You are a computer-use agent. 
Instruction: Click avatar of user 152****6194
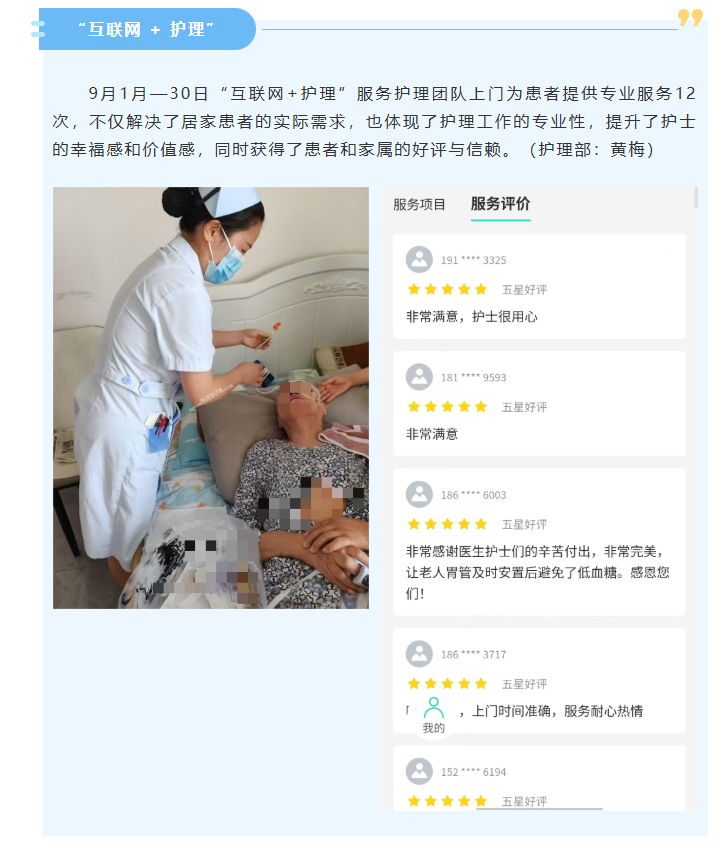pyautogui.click(x=419, y=771)
